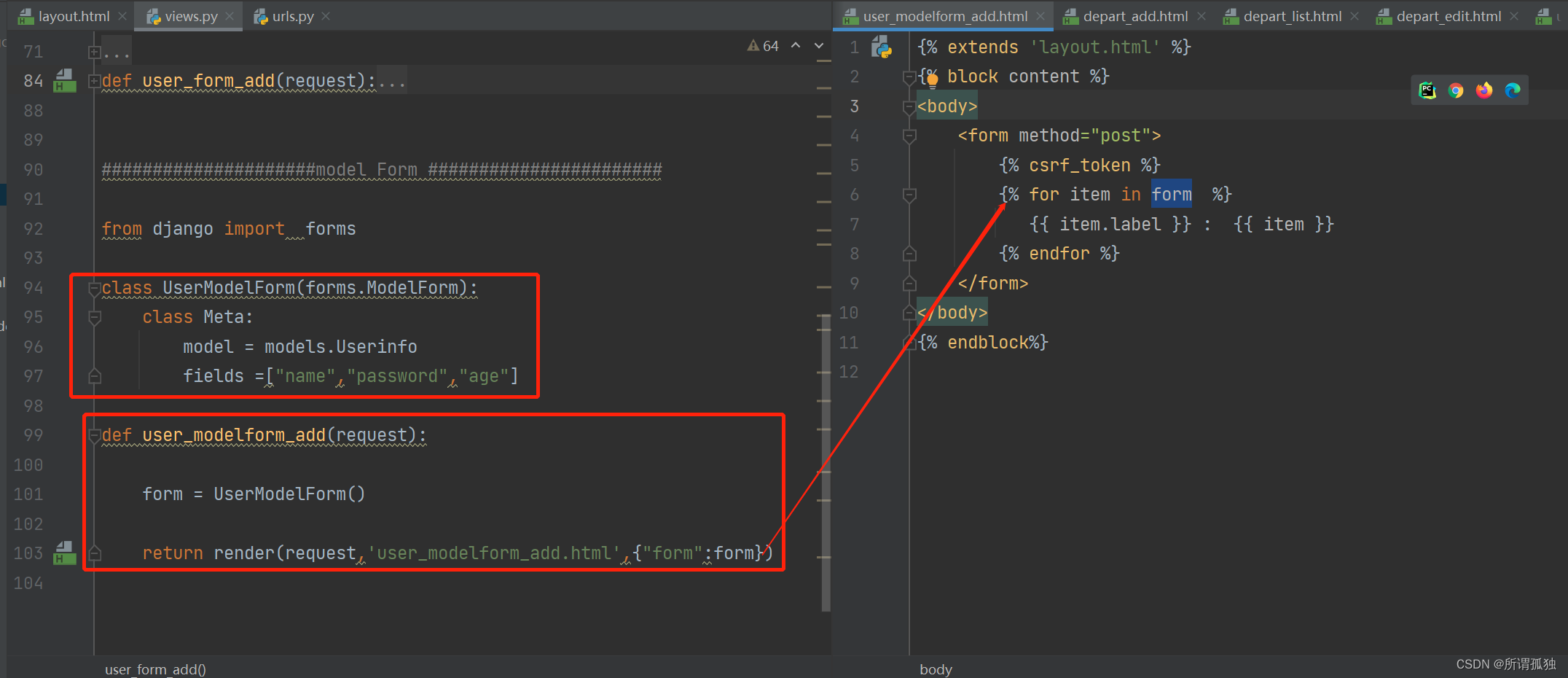Viewport: 1568px width, 678px height.
Task: Click line number 101 in the gutter
Action: point(28,494)
